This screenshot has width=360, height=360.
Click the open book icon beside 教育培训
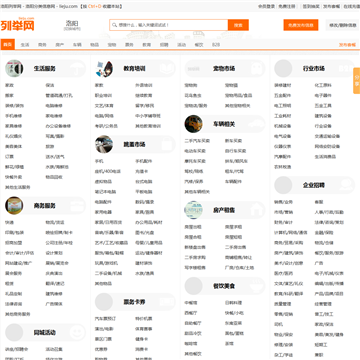coord(166,68)
